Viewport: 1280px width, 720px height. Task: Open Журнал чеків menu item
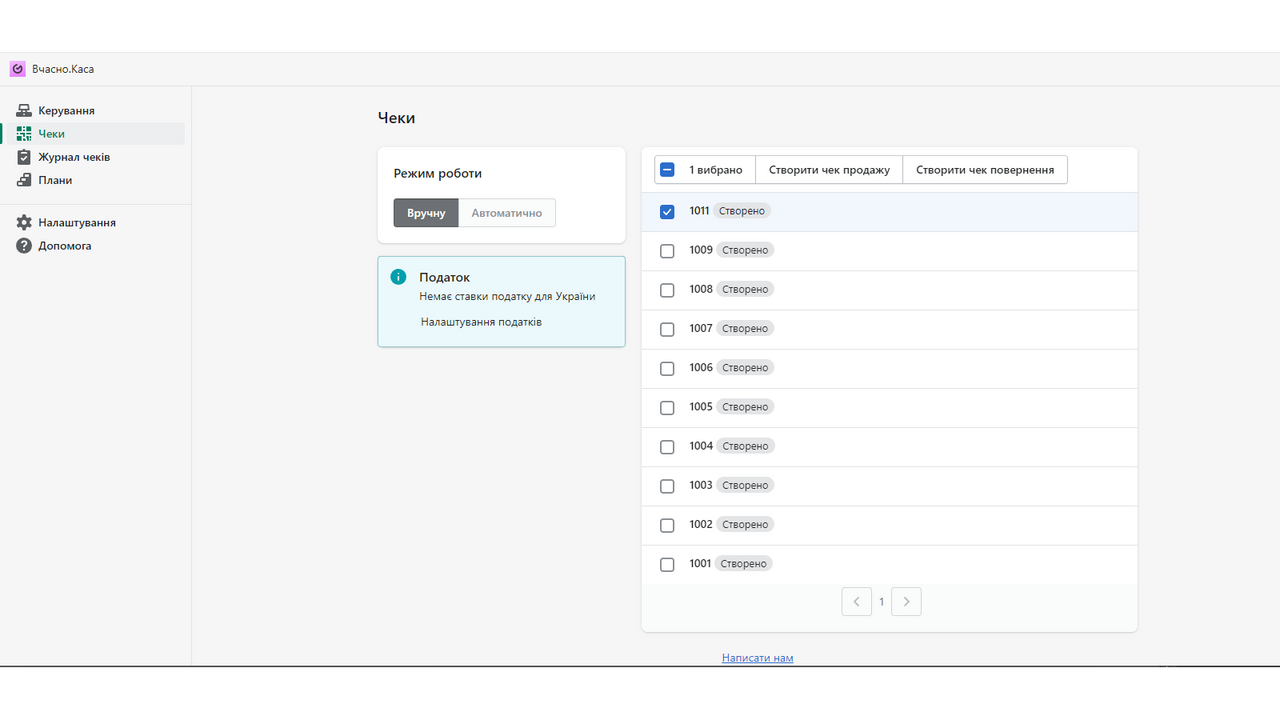point(93,157)
